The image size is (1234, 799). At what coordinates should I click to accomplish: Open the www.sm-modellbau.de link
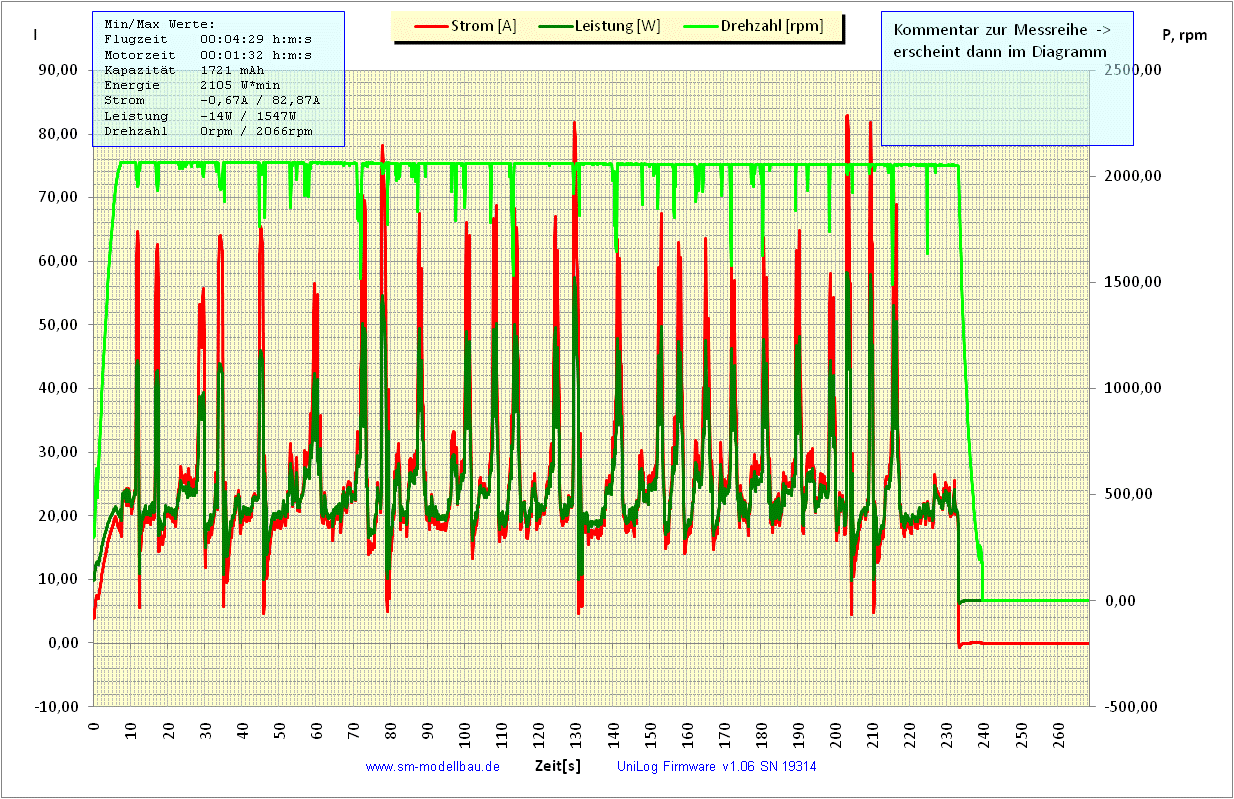tap(433, 767)
